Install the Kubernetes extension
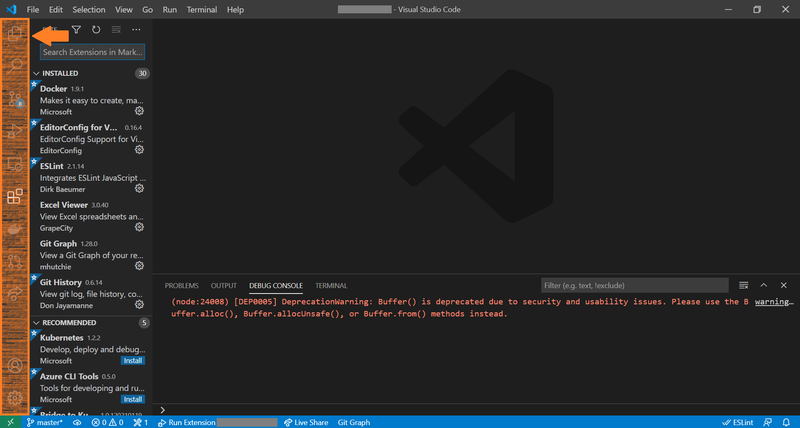Screen dimensions: 800x428 pyautogui.click(x=133, y=361)
